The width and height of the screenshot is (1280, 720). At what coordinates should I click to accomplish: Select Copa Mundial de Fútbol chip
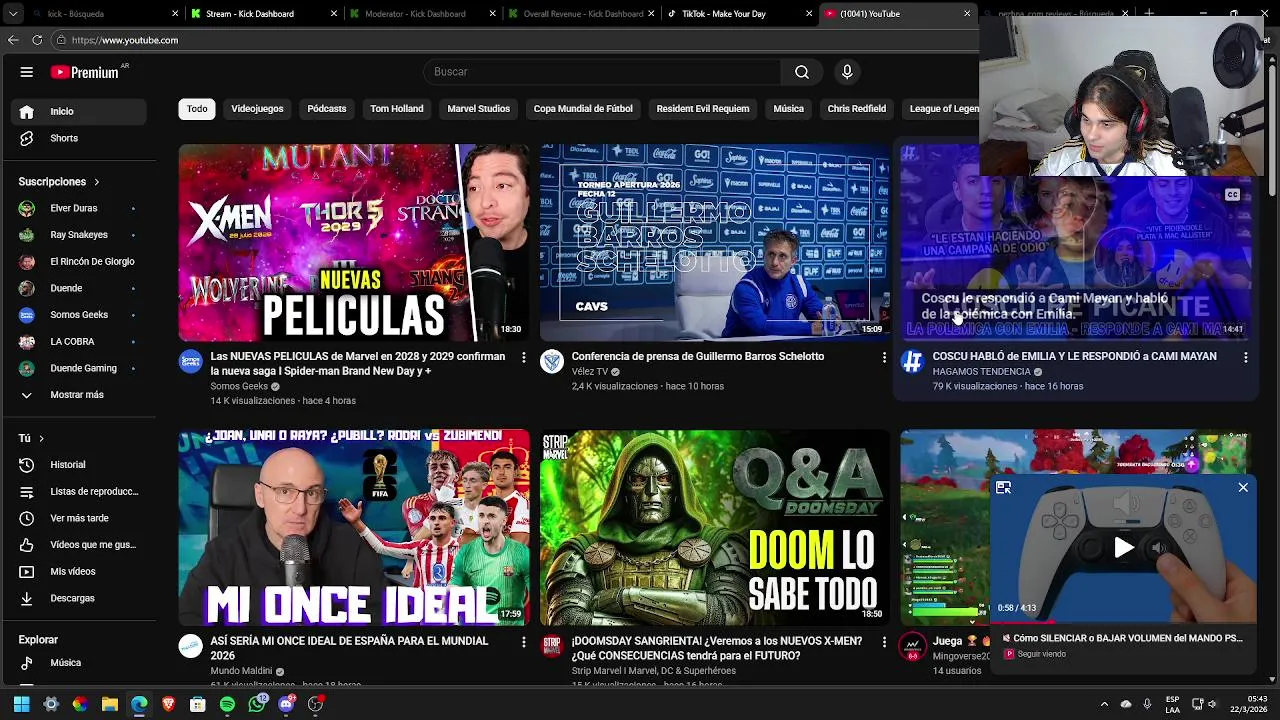[x=583, y=109]
